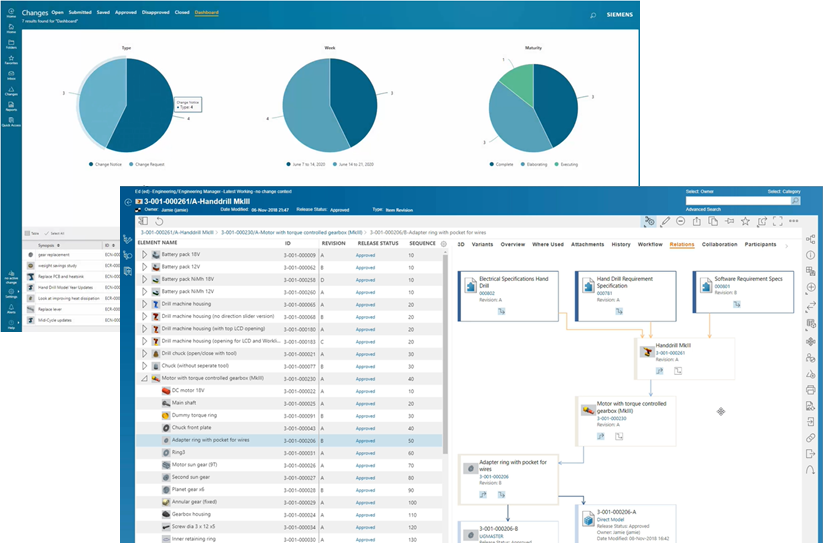Open the Reports icon in the left sidebar

coord(11,107)
